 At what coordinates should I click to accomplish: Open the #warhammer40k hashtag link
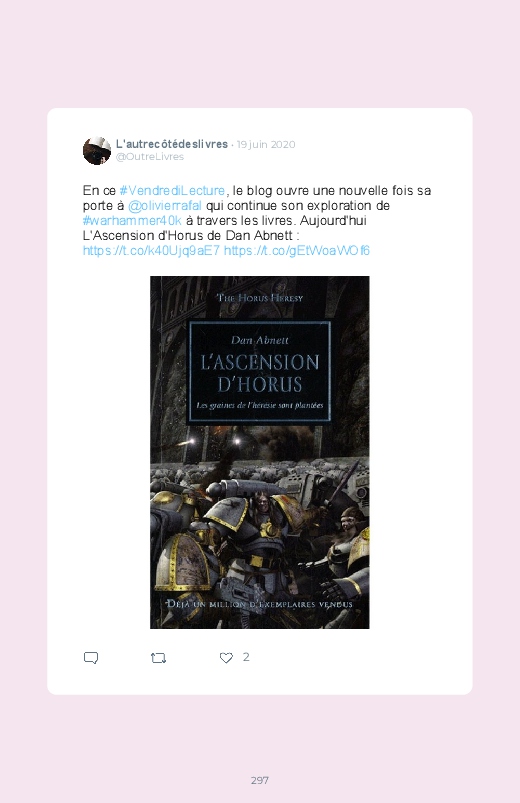[132, 221]
